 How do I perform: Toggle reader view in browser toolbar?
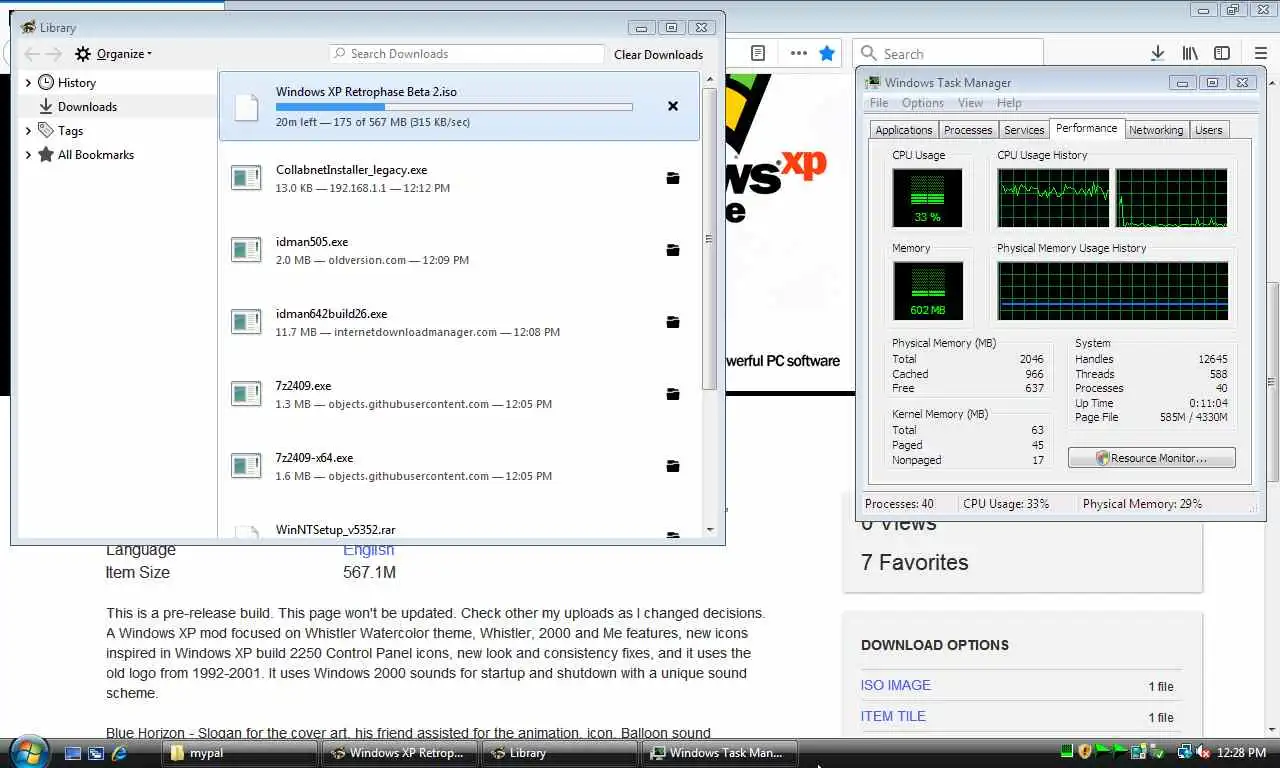(x=758, y=53)
